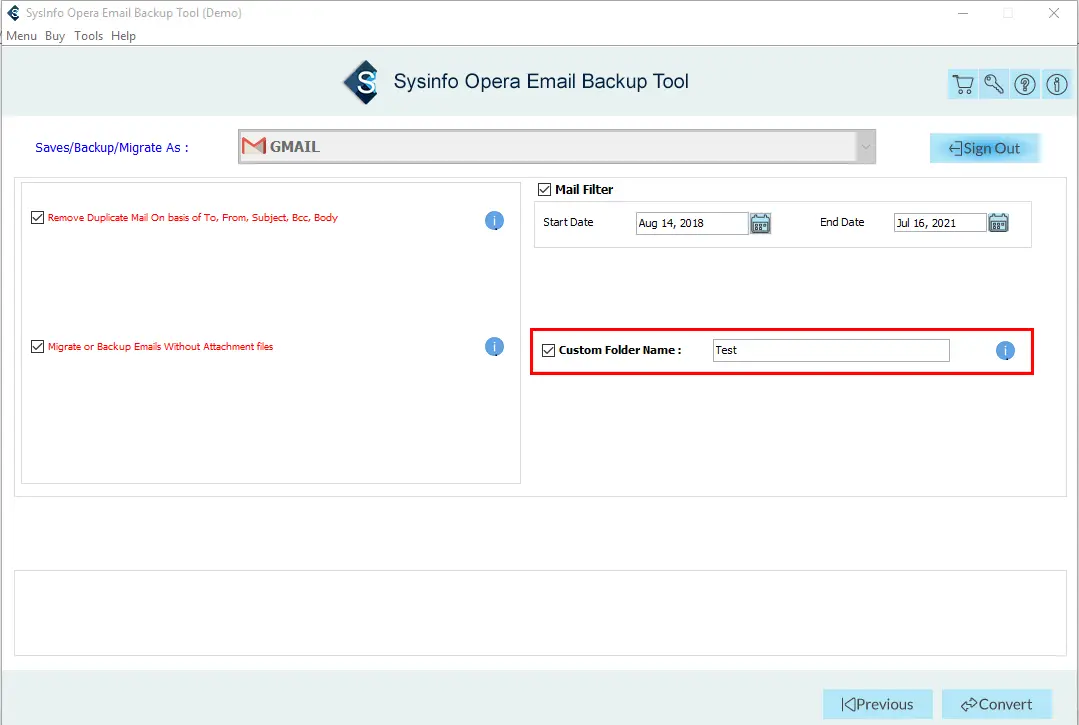Open the Help menu
This screenshot has height=725, width=1079.
click(x=123, y=36)
